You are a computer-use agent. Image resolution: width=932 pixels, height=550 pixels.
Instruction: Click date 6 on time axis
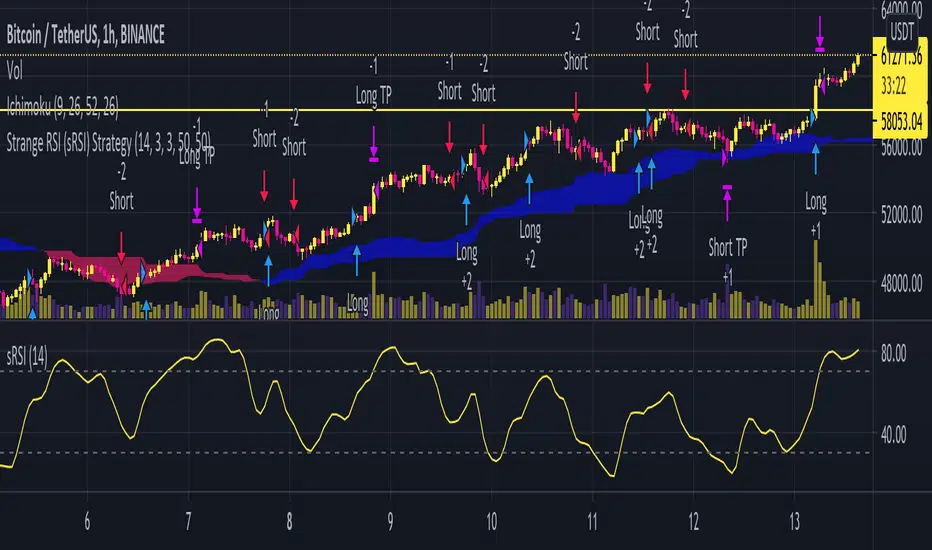(87, 521)
